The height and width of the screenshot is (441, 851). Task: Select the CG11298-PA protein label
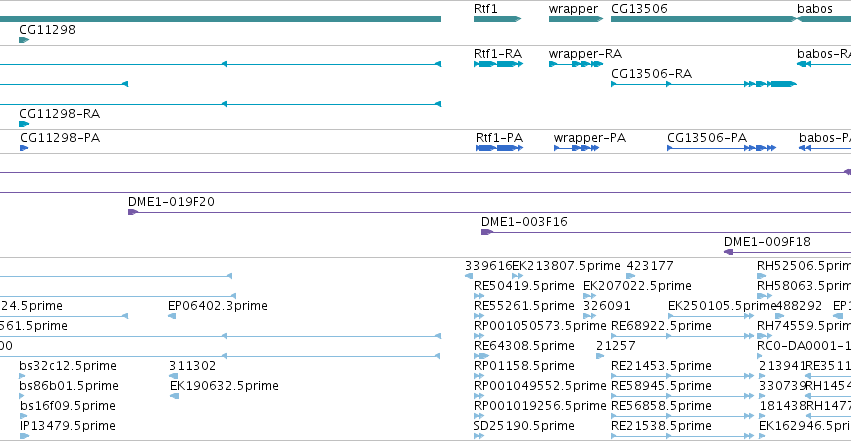(60, 138)
